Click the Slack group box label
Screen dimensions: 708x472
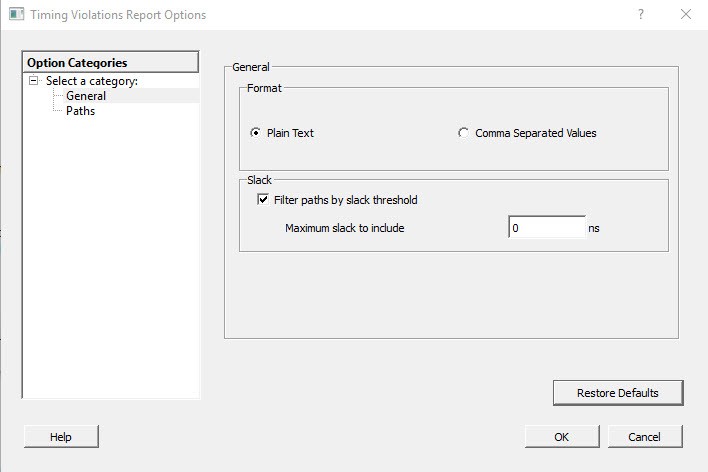259,180
